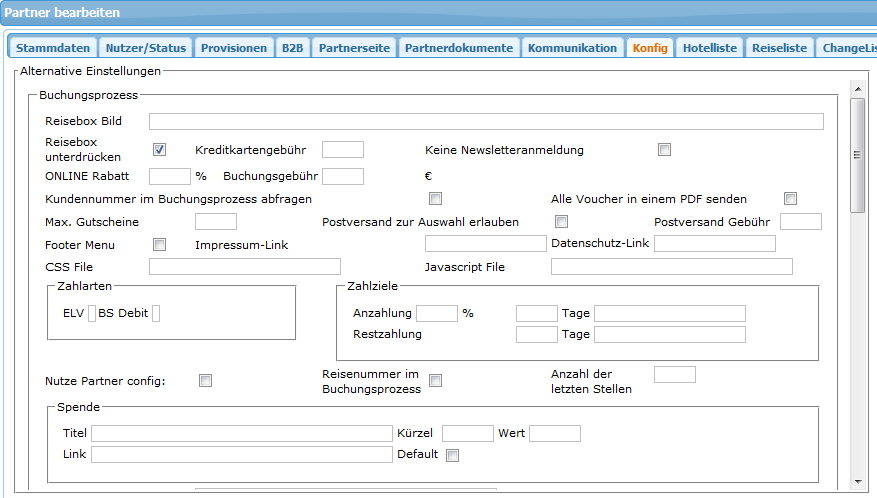Viewport: 877px width, 498px height.
Task: Click the scrollbar down arrow
Action: (857, 482)
